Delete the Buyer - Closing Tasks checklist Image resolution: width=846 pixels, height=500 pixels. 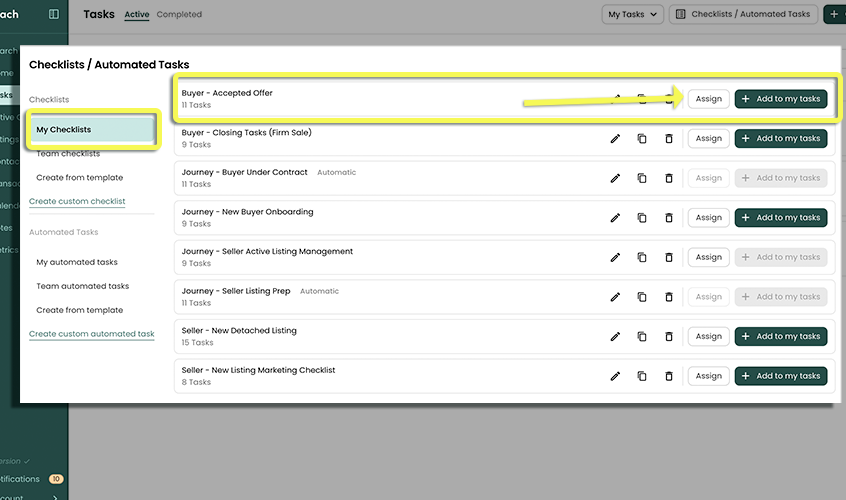pyautogui.click(x=669, y=139)
